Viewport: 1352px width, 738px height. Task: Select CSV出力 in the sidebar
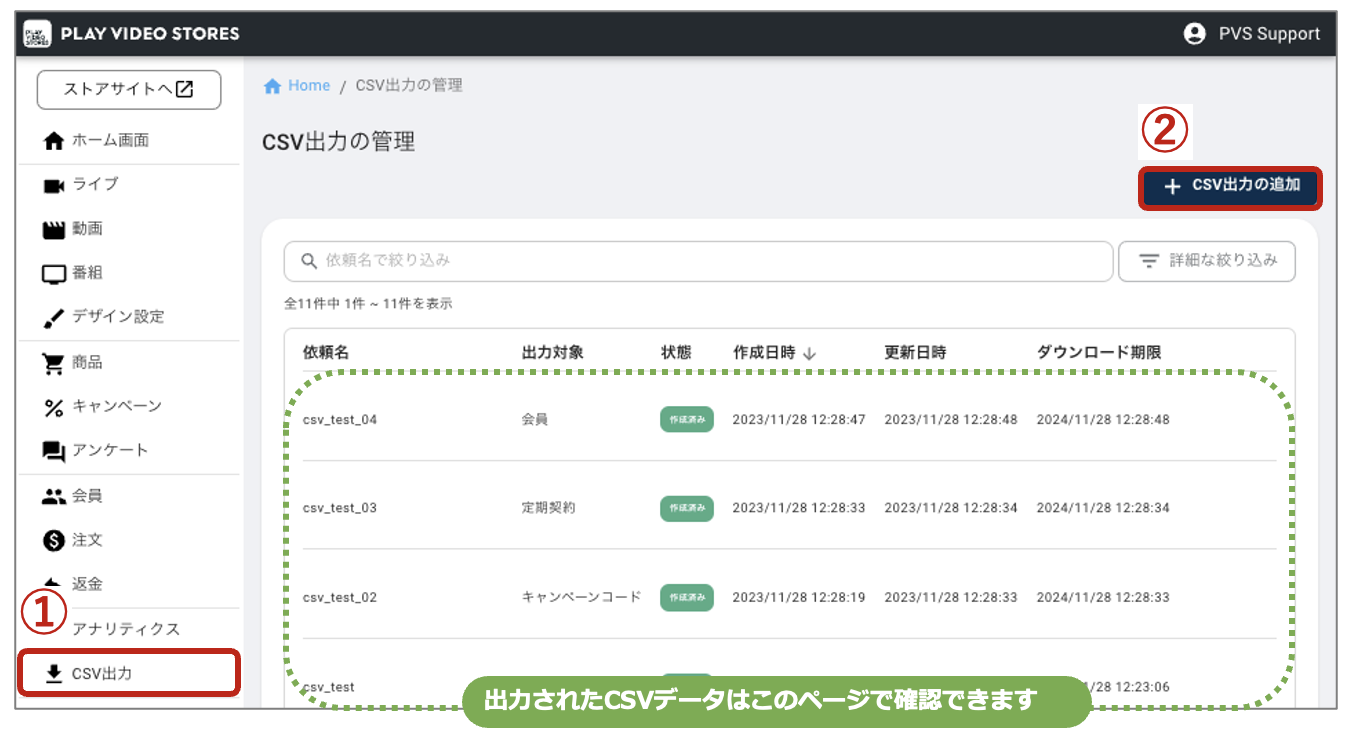pyautogui.click(x=101, y=673)
